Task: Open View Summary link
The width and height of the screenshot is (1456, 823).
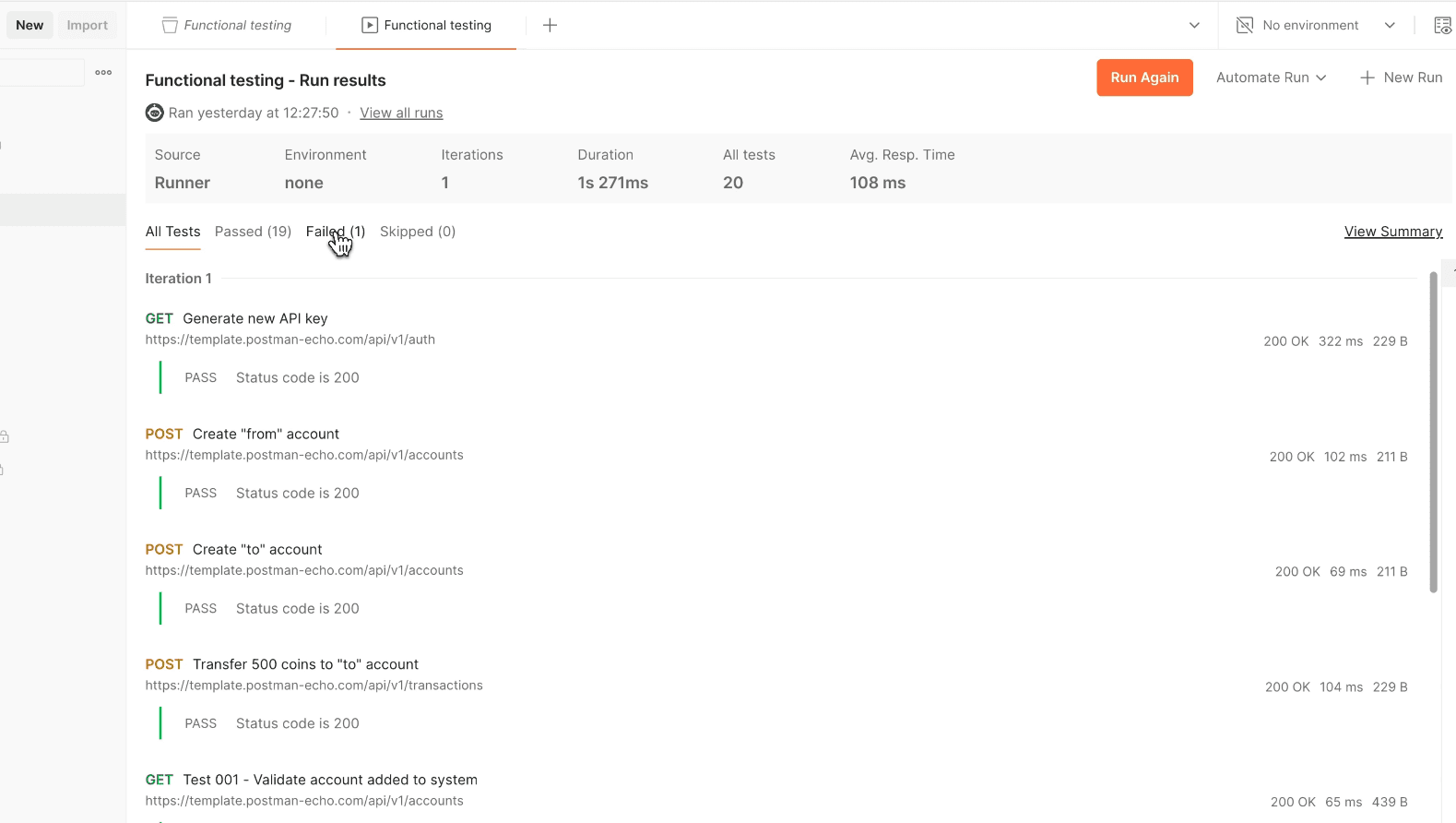Action: (x=1393, y=232)
